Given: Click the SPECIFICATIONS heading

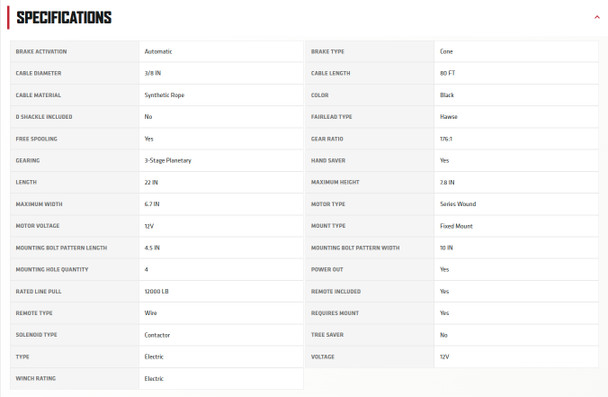Looking at the screenshot, I should click(64, 17).
